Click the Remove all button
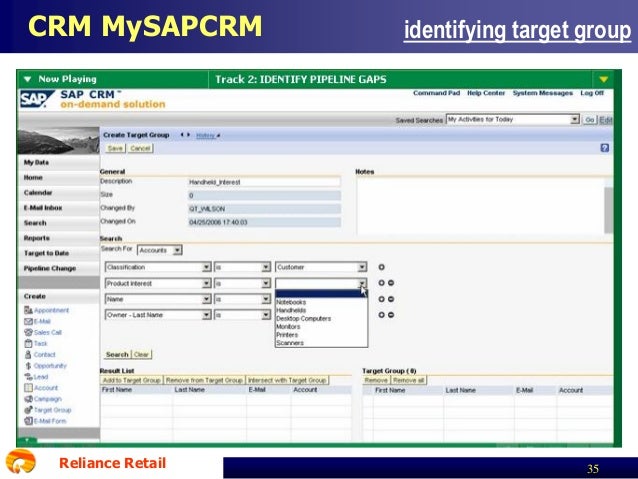This screenshot has width=638, height=479. coord(409,380)
